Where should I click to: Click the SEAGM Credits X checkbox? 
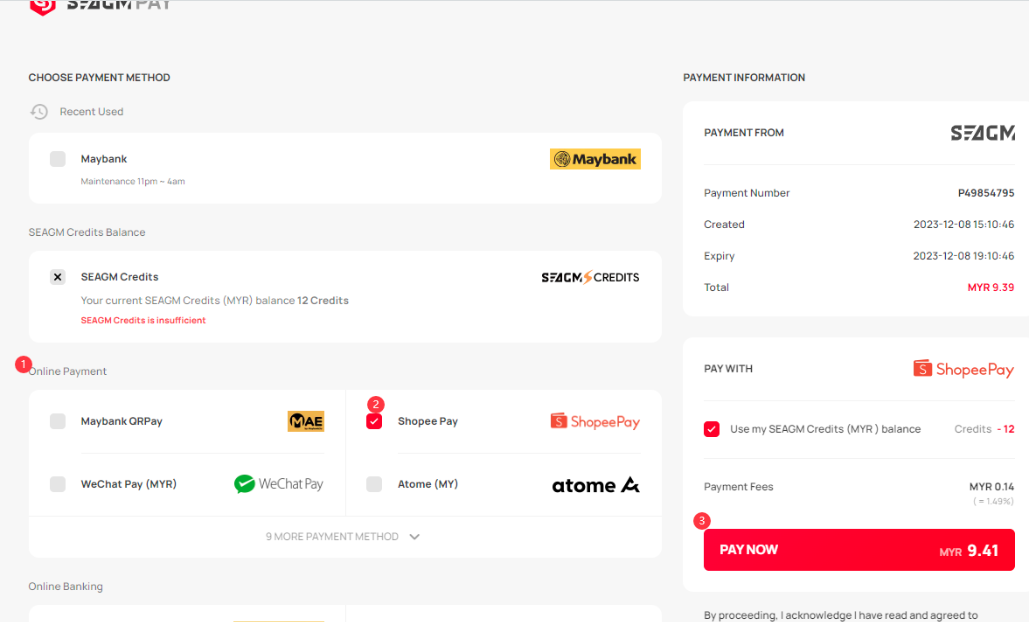58,277
